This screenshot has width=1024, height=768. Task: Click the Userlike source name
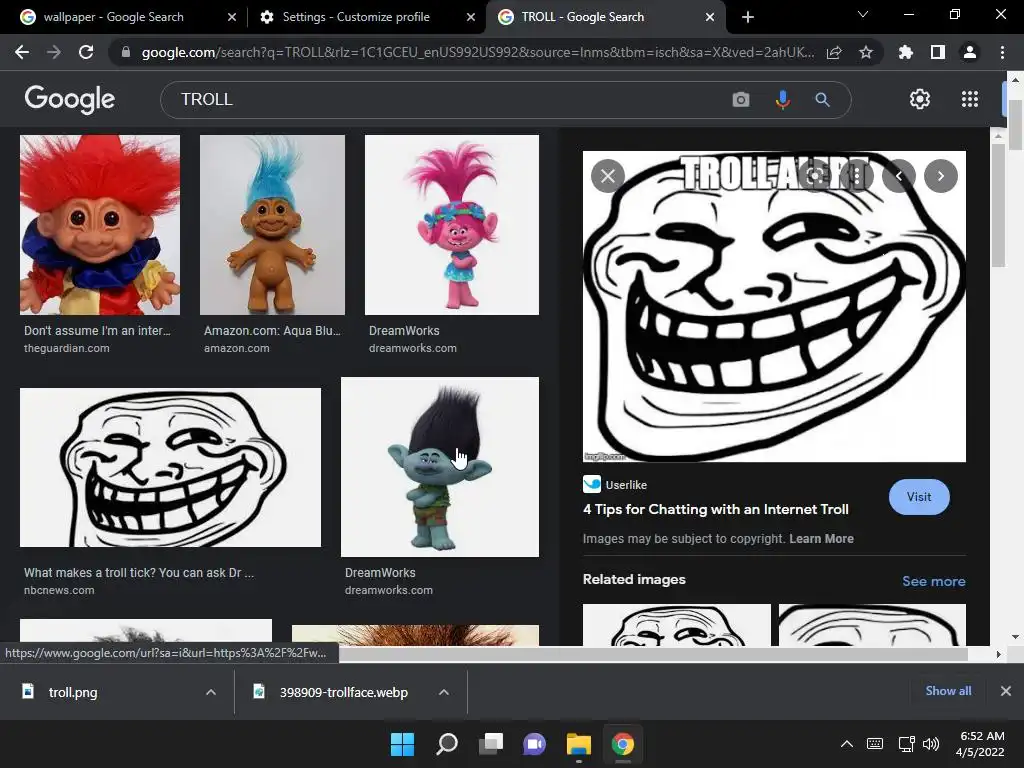pos(626,485)
